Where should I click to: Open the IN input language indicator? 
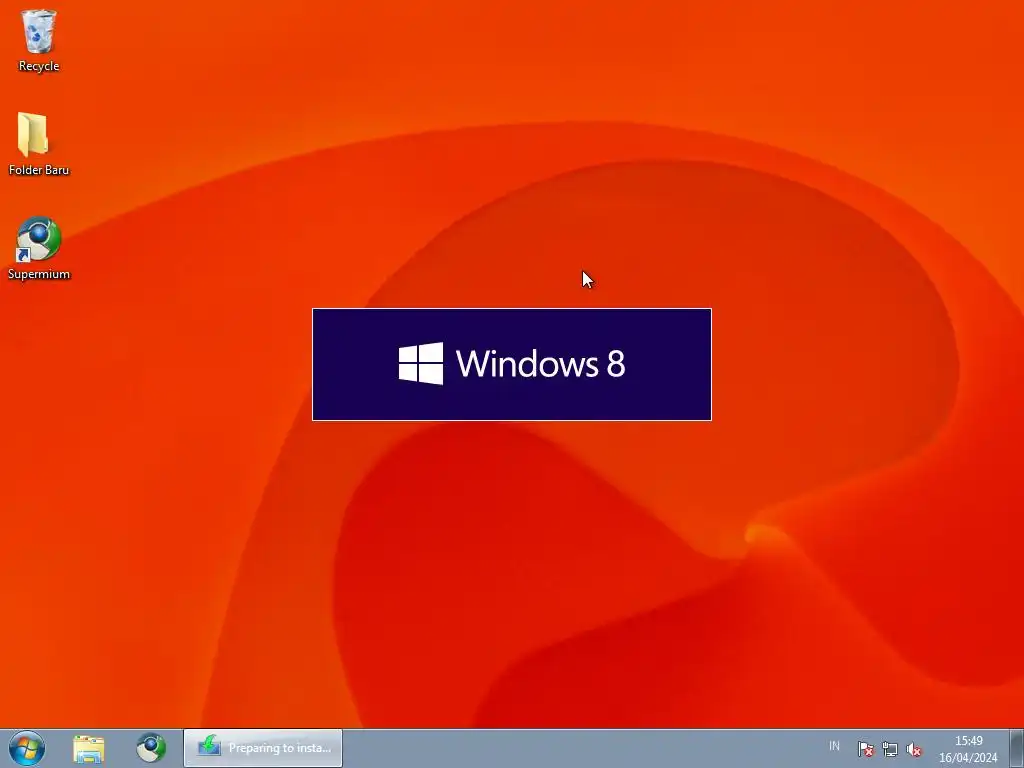[834, 746]
